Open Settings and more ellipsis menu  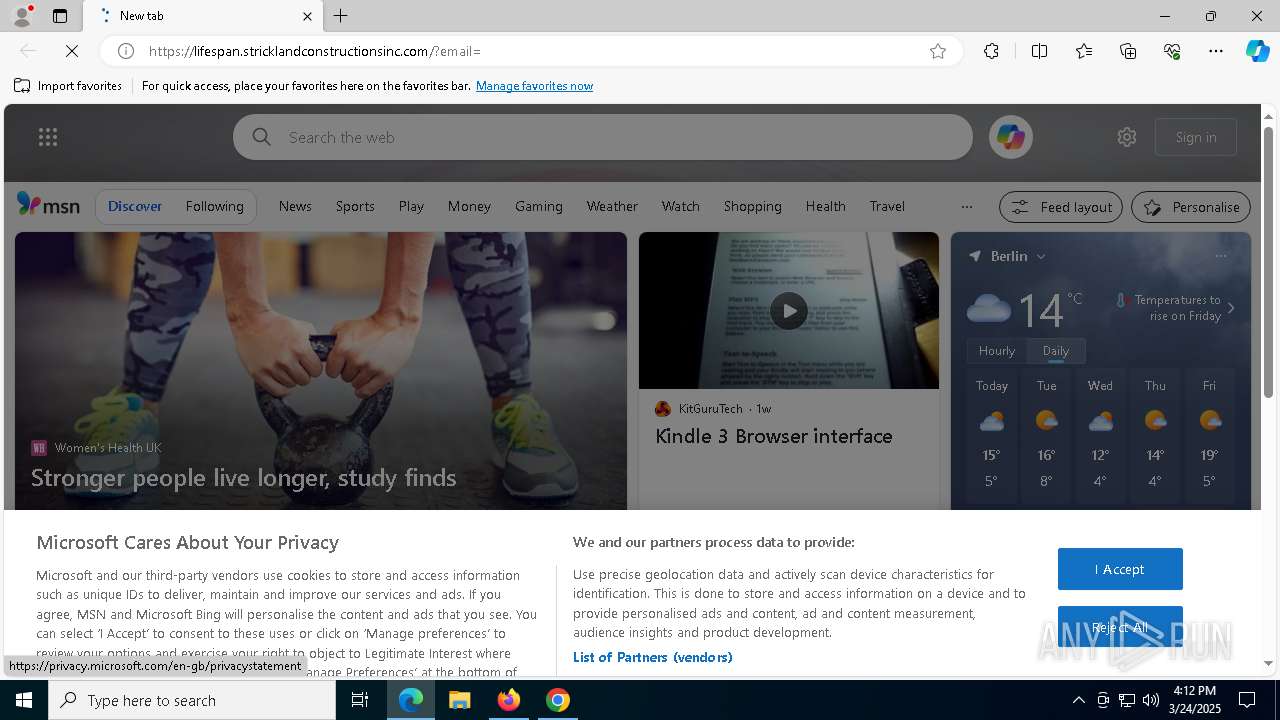pyautogui.click(x=1216, y=51)
